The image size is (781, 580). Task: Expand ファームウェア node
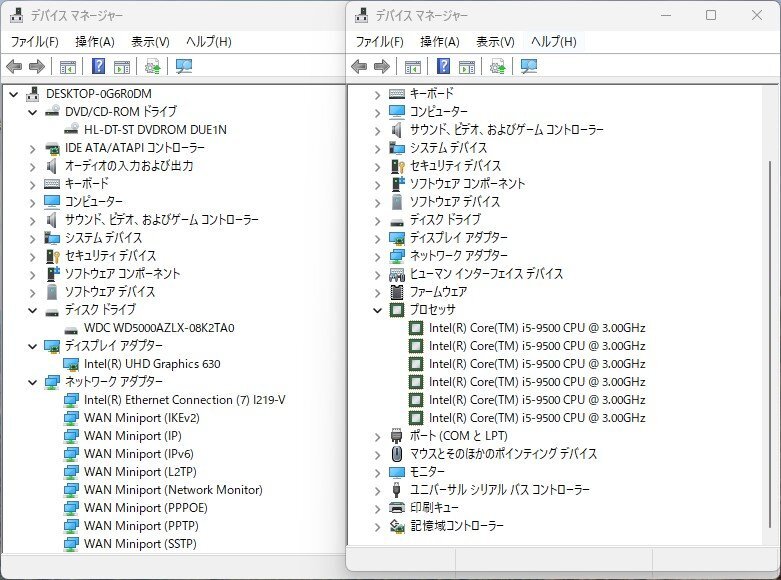378,292
